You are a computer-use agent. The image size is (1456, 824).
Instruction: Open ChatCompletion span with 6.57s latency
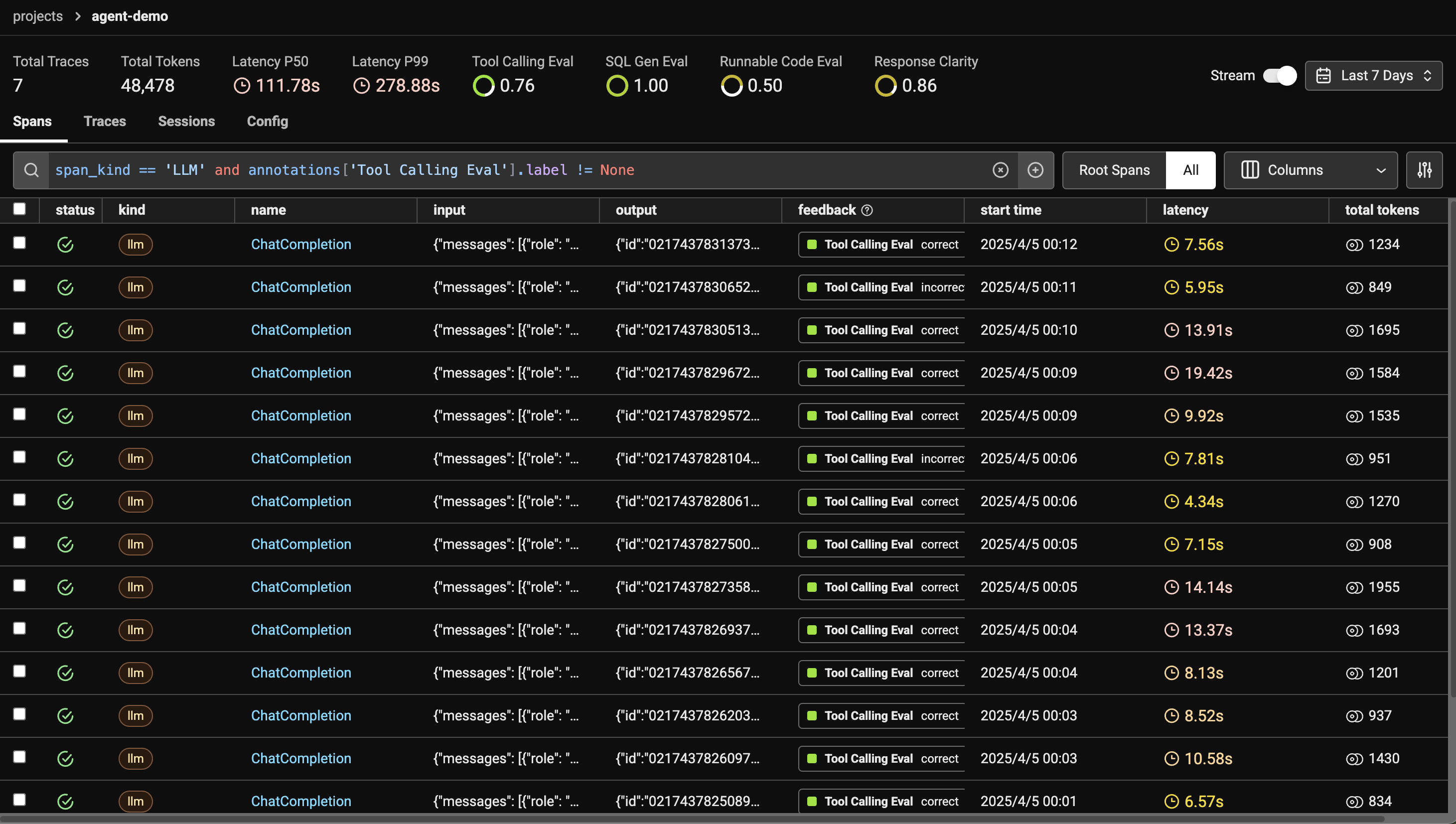point(301,802)
